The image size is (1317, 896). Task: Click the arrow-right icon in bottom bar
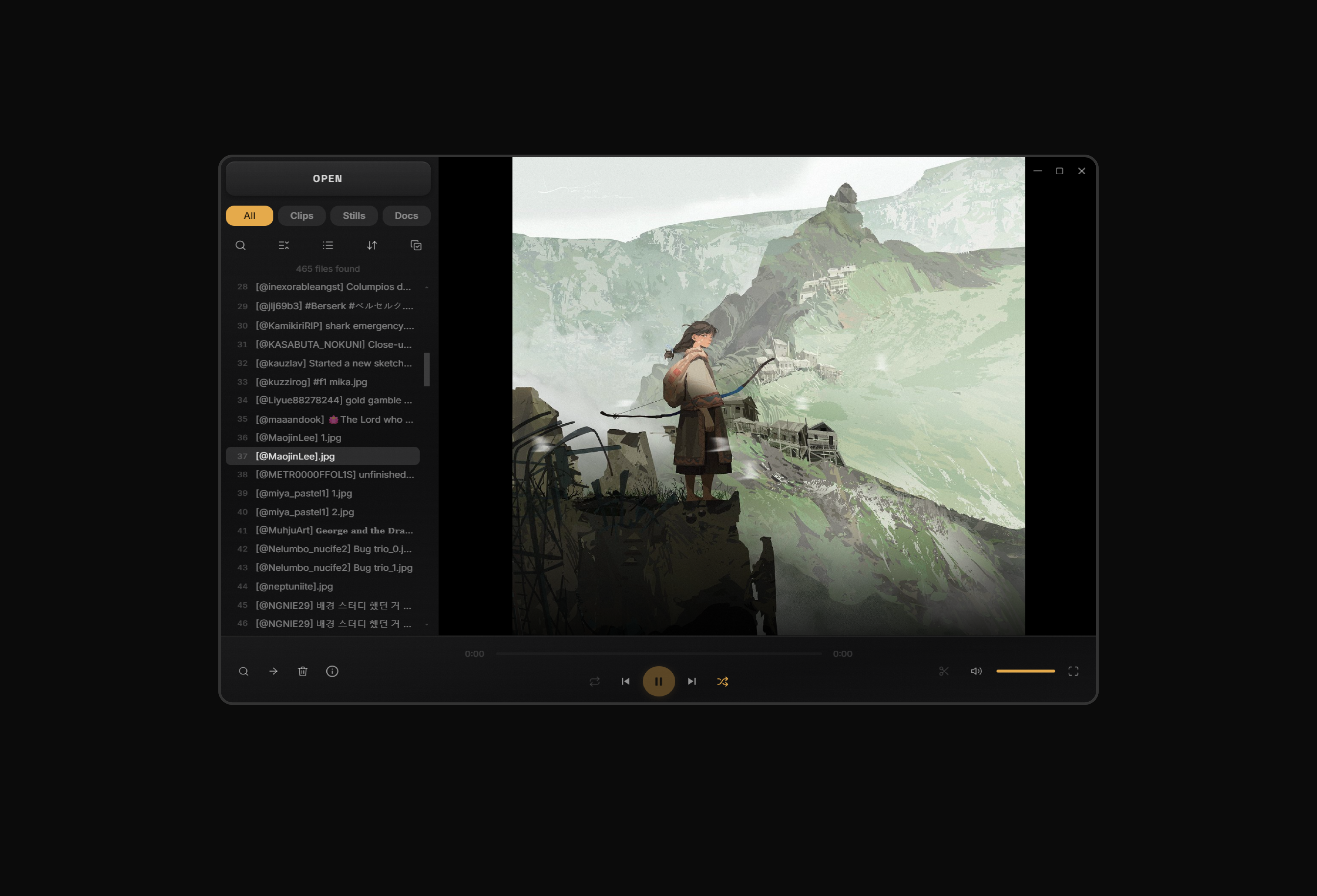coord(273,671)
